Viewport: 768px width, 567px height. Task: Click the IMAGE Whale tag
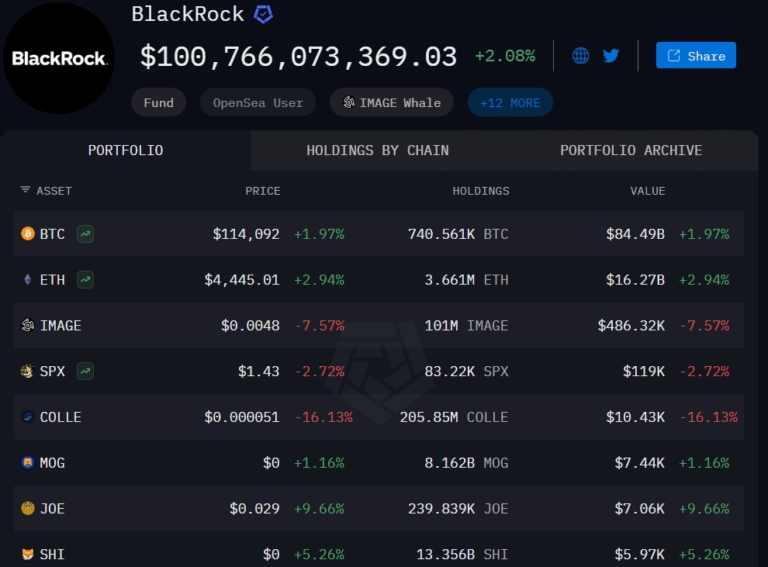tap(391, 102)
